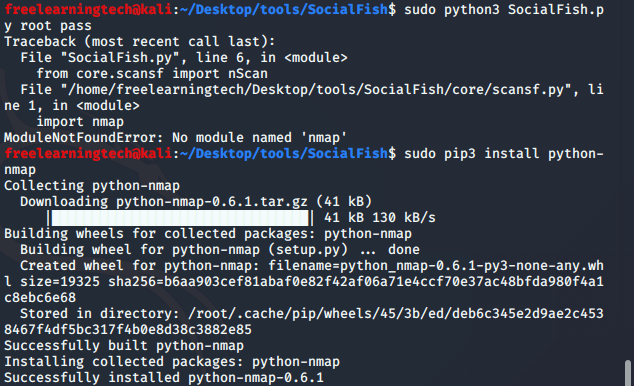Viewport: 634px width, 386px height.
Task: Click the 'import nmap' traceback line
Action: click(80, 122)
